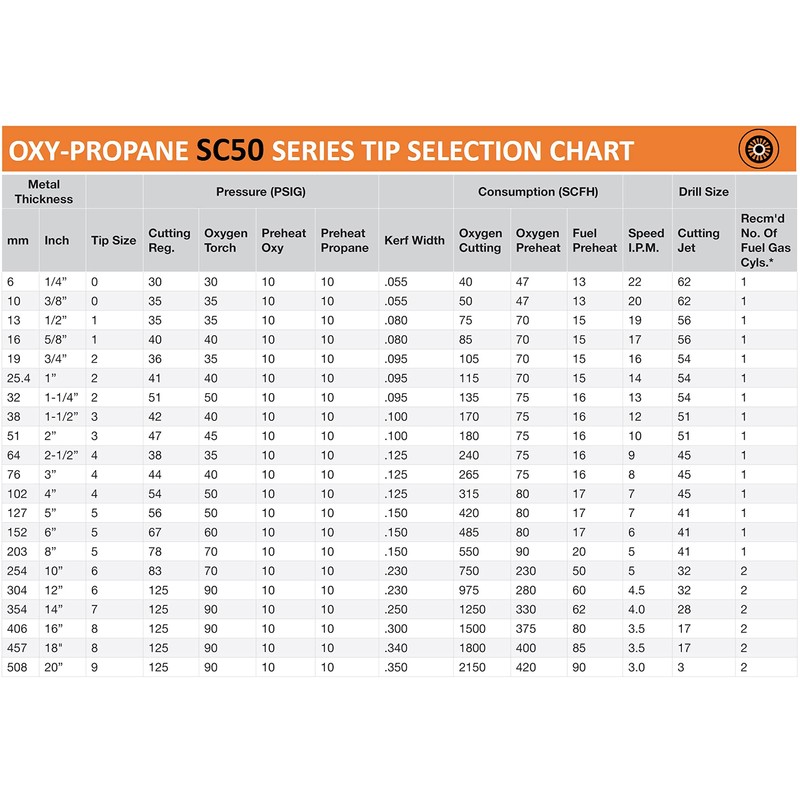Screen dimensions: 800x800
Task: Click the Drill Size header cell
Action: (x=702, y=191)
